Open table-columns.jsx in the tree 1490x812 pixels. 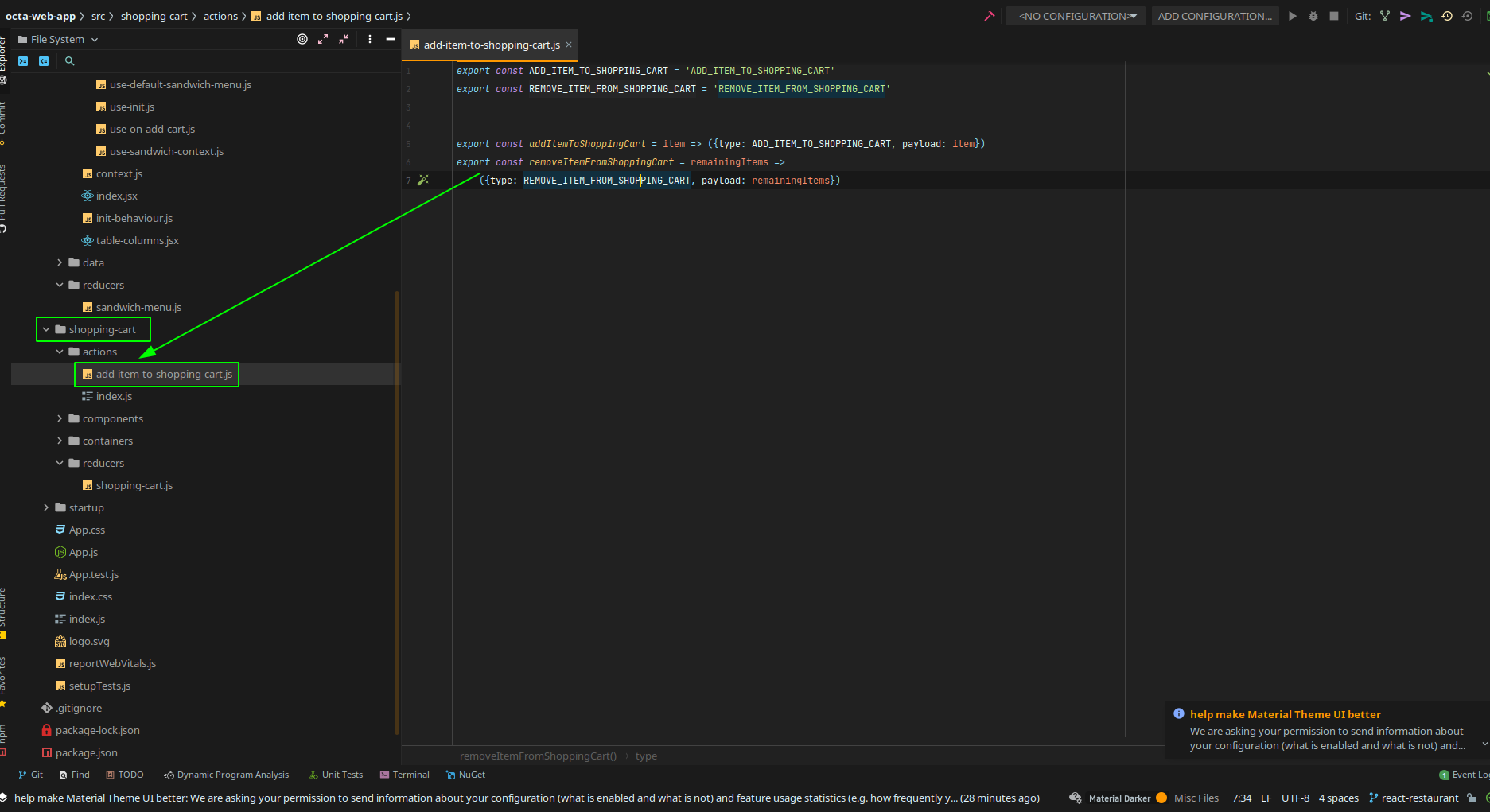click(x=137, y=240)
